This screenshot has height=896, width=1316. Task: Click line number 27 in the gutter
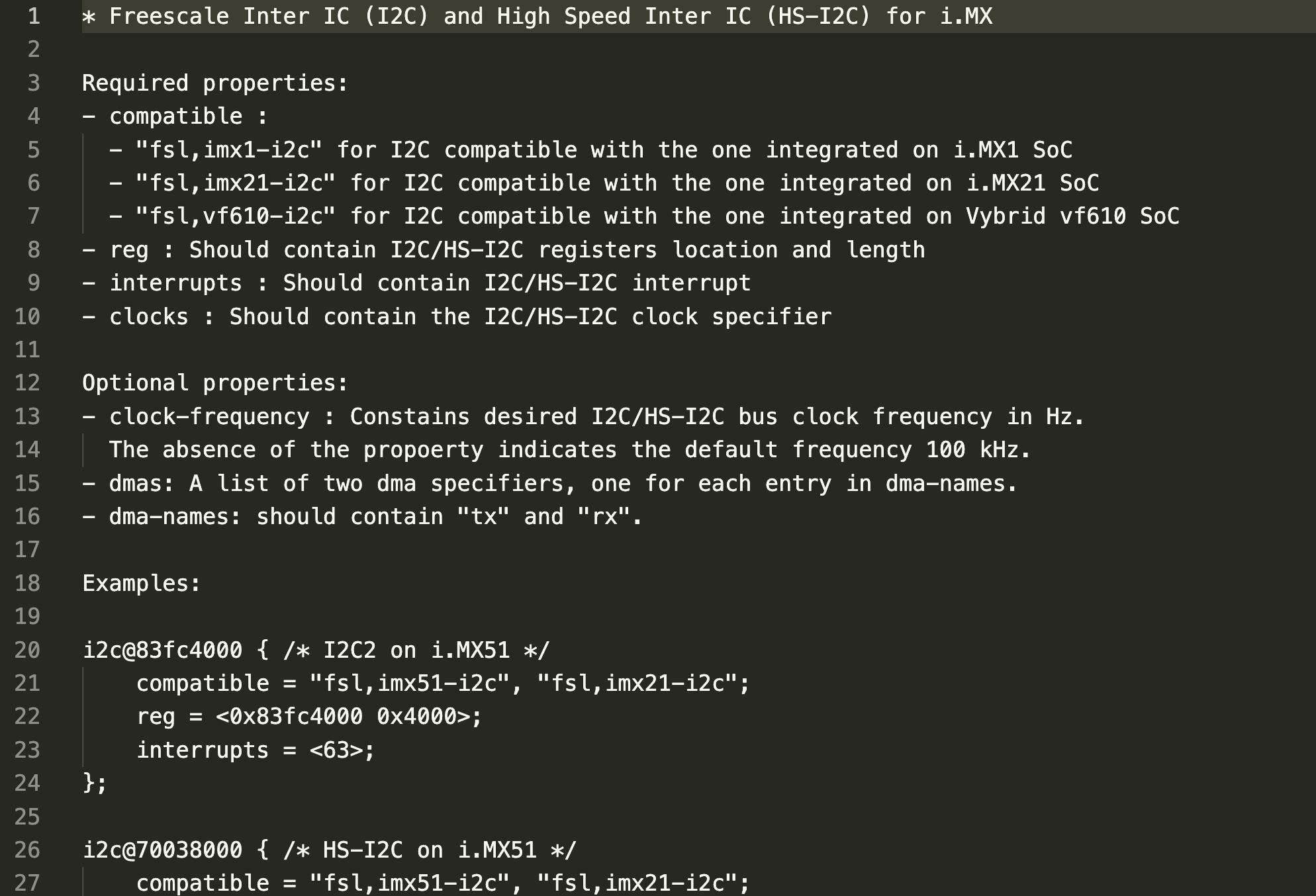click(27, 883)
